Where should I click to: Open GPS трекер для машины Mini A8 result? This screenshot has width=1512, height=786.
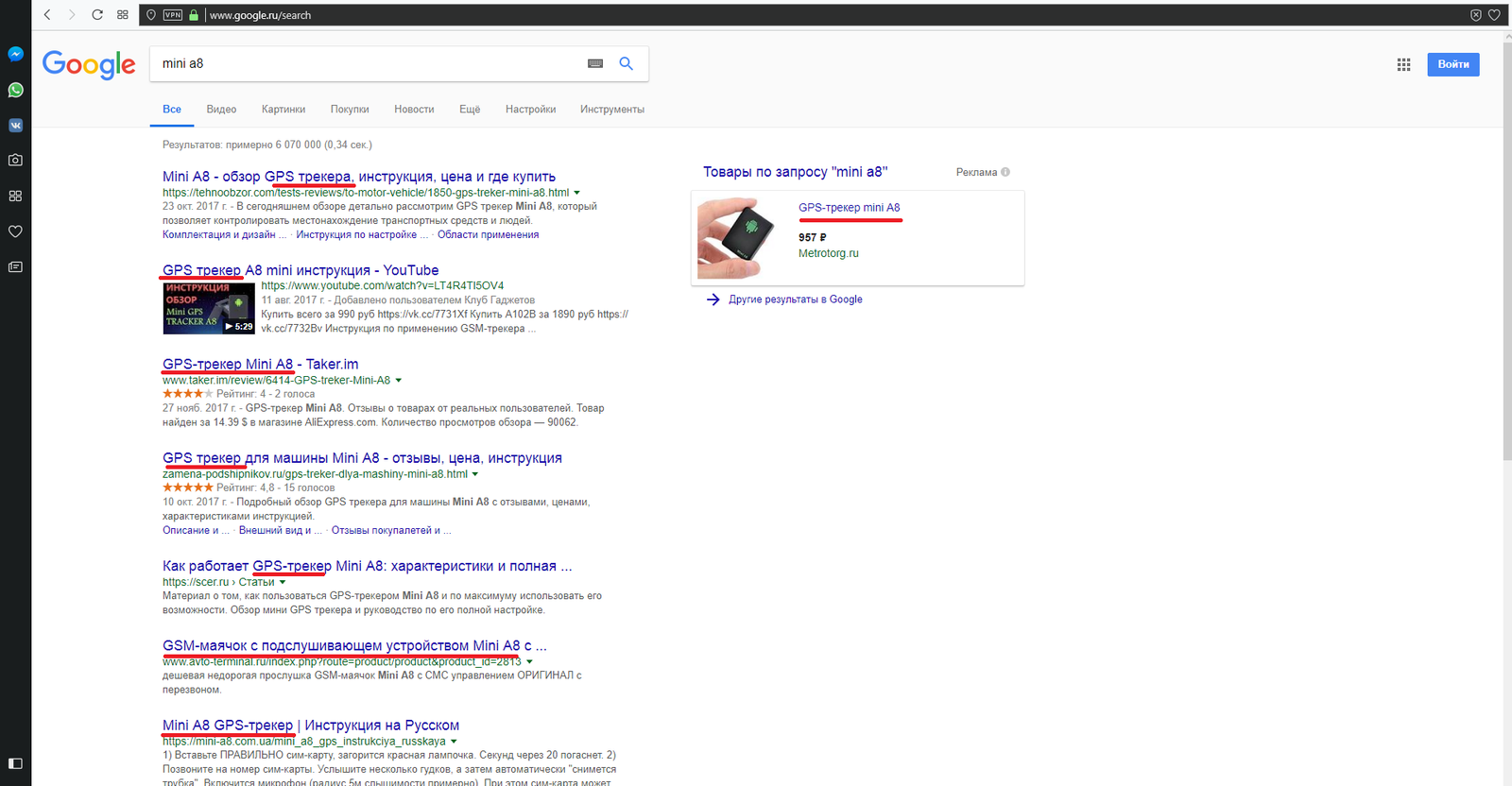pyautogui.click(x=362, y=458)
